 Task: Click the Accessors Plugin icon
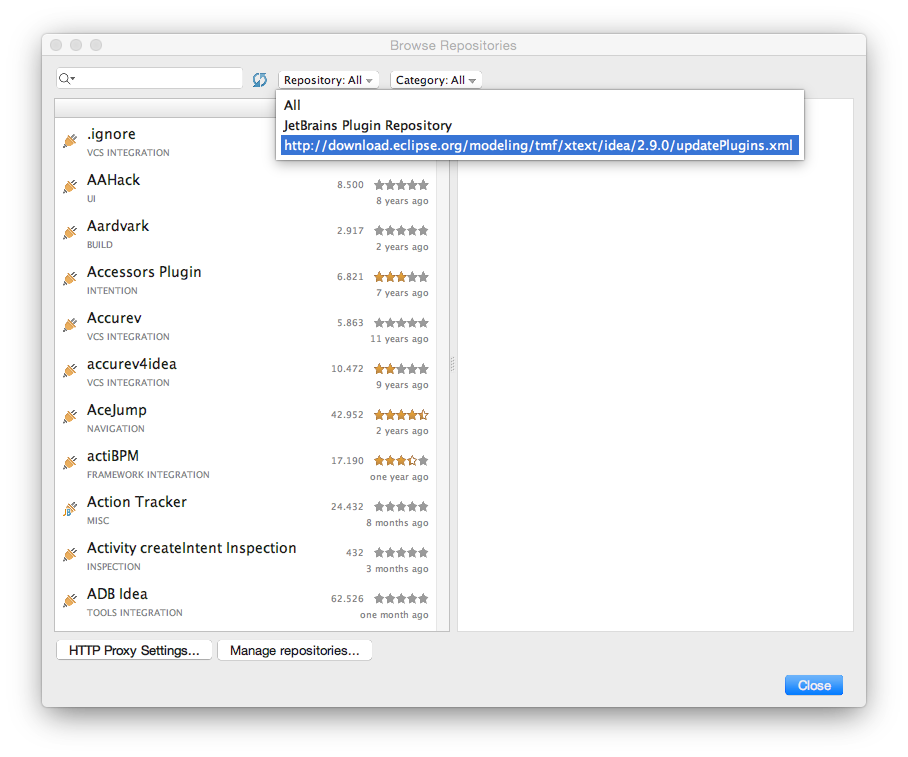click(x=68, y=279)
